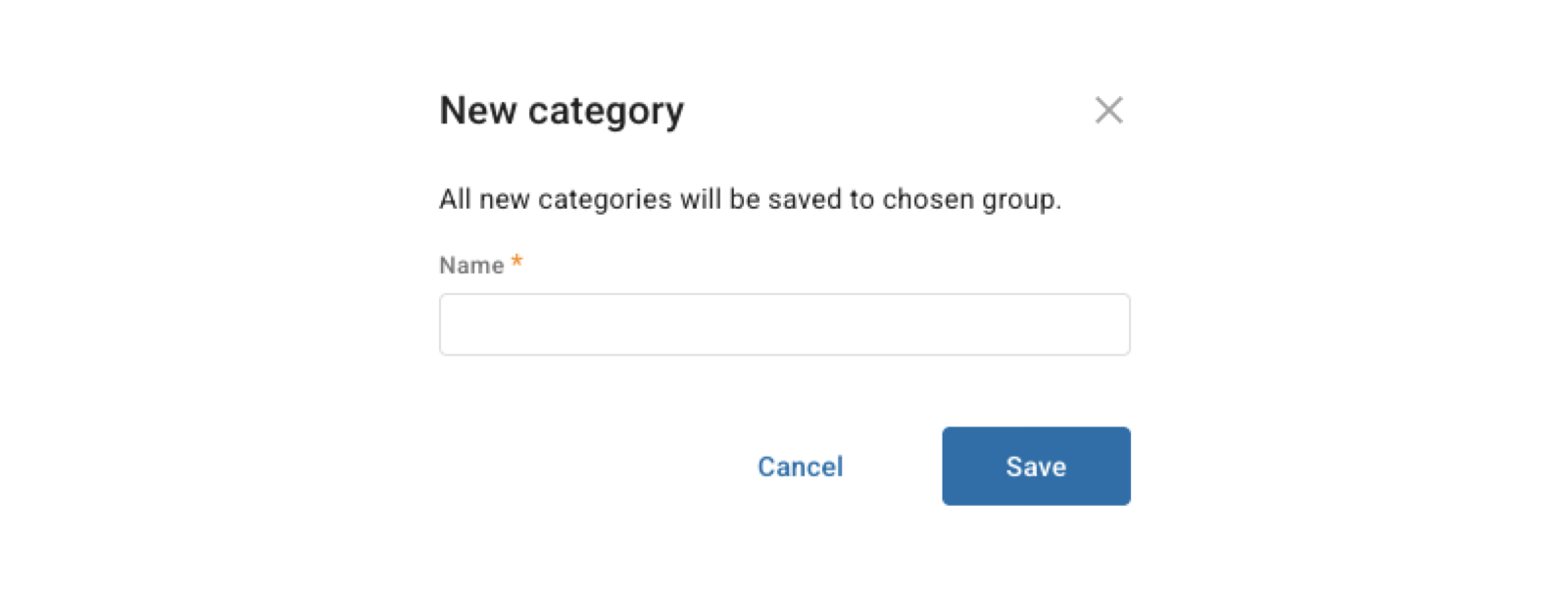Click the description text about chosen group
This screenshot has height=590, width=1568.
(753, 199)
